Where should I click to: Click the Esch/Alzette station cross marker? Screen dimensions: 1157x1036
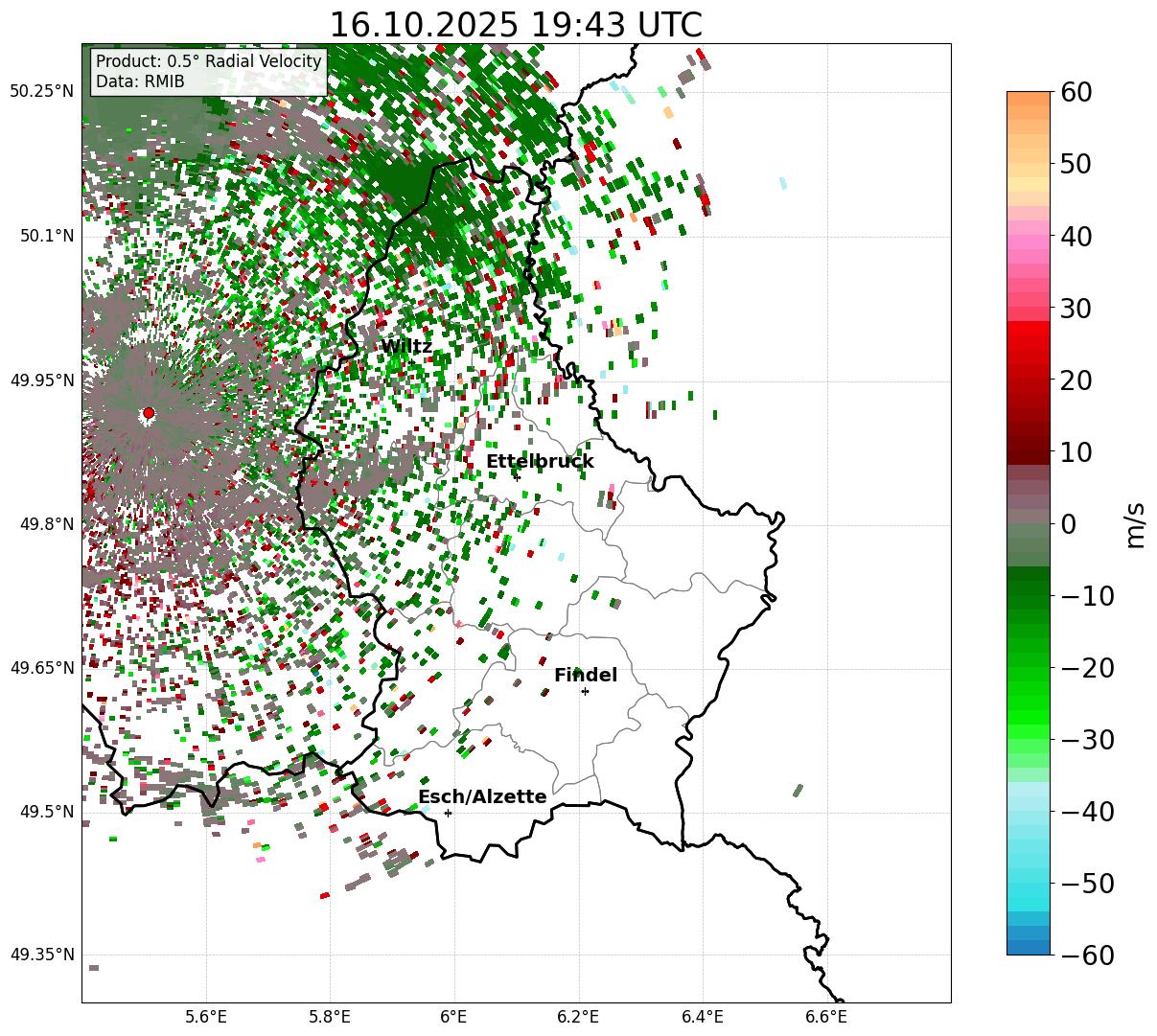[448, 813]
